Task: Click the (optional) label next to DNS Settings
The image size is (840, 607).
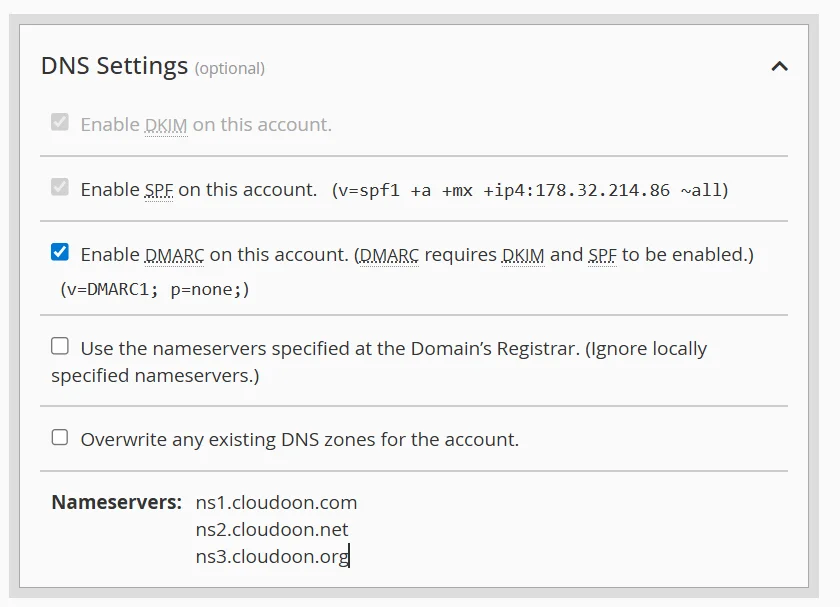Action: pos(230,68)
